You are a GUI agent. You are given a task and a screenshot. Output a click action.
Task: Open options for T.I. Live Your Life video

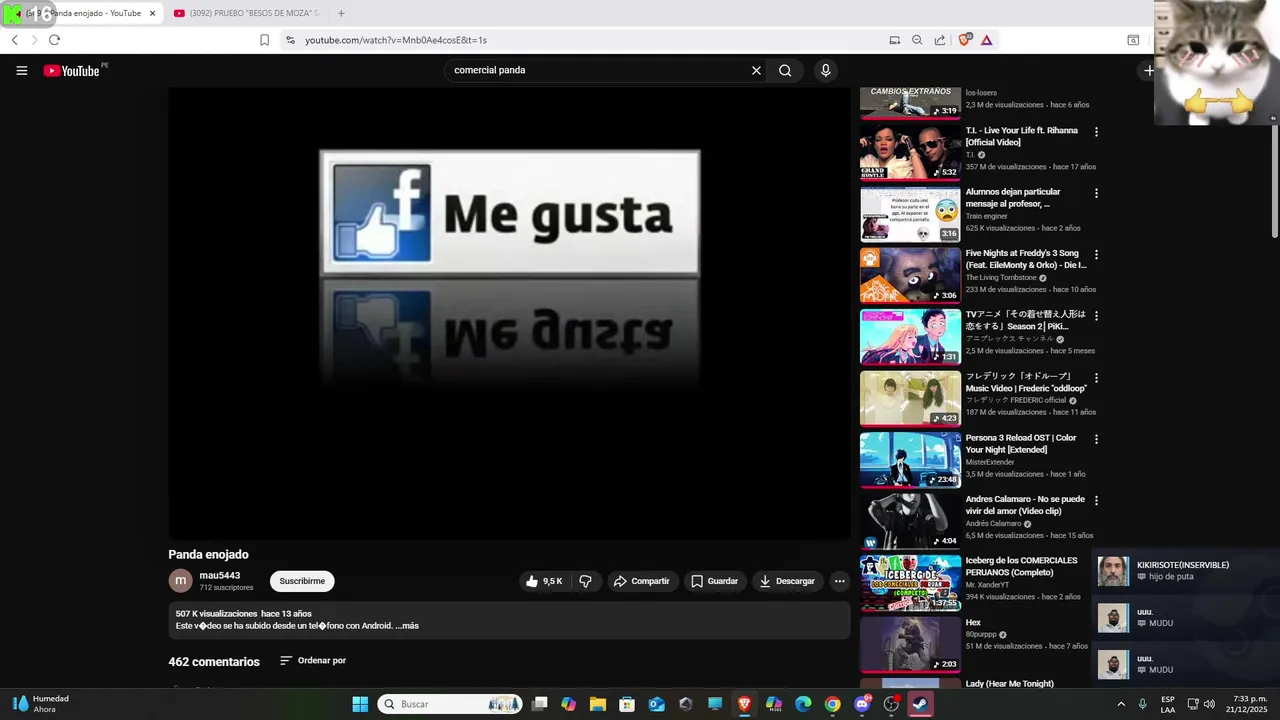pyautogui.click(x=1096, y=132)
